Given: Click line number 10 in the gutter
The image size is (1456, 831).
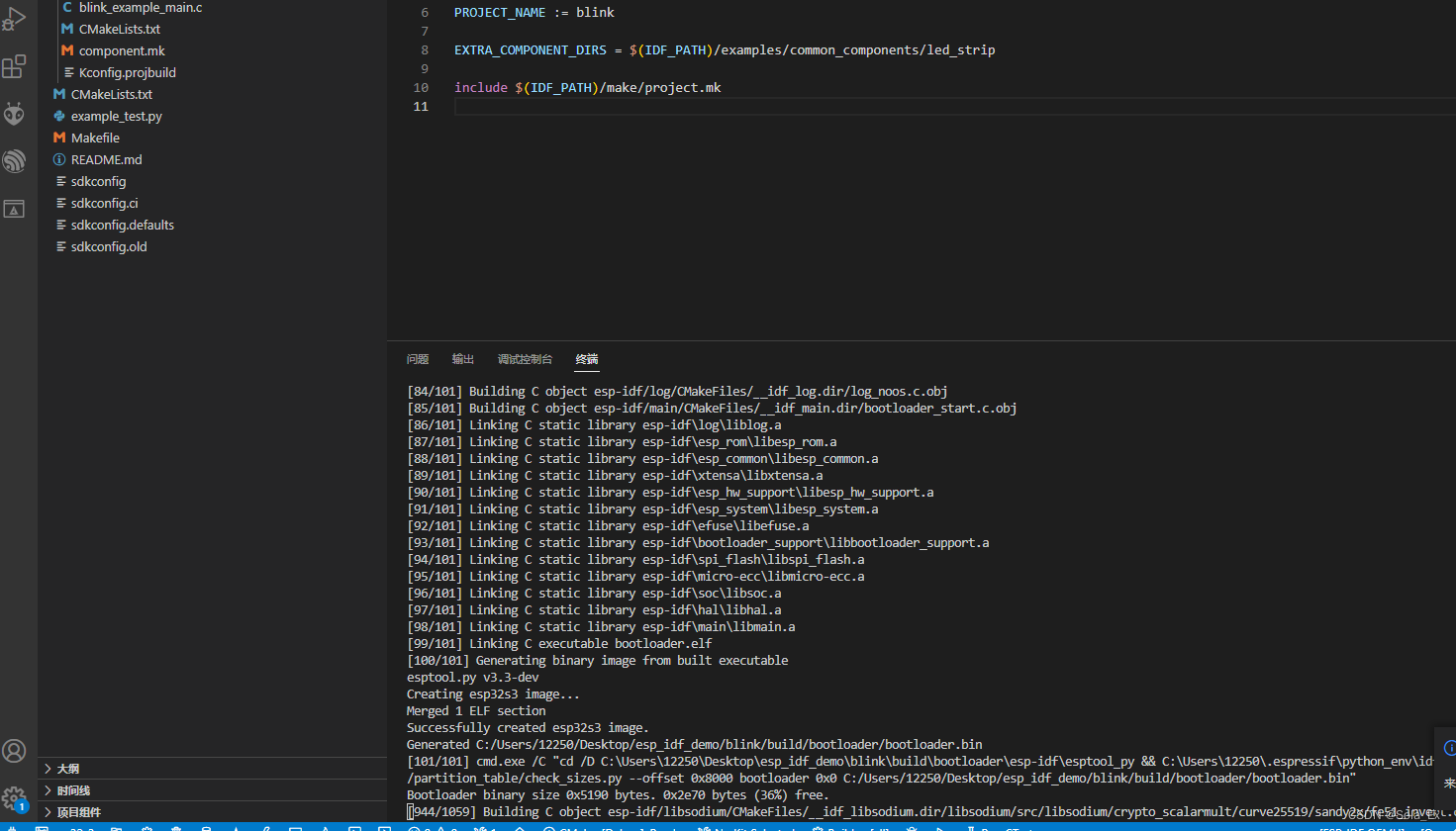Looking at the screenshot, I should point(421,88).
